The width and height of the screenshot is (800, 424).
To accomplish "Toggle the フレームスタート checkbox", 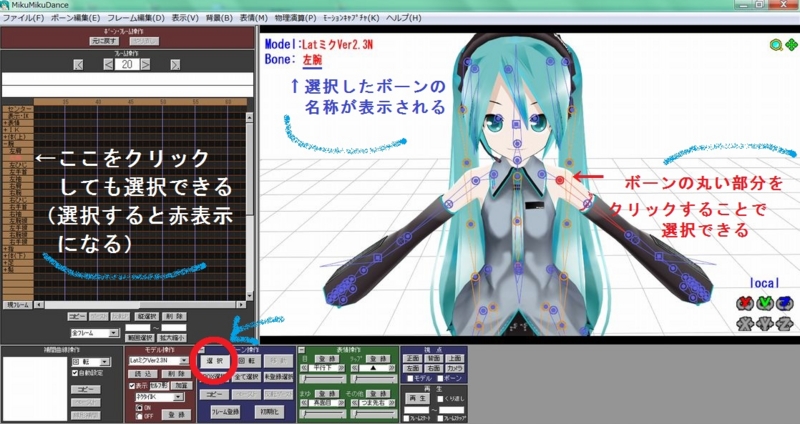I will pyautogui.click(x=406, y=418).
